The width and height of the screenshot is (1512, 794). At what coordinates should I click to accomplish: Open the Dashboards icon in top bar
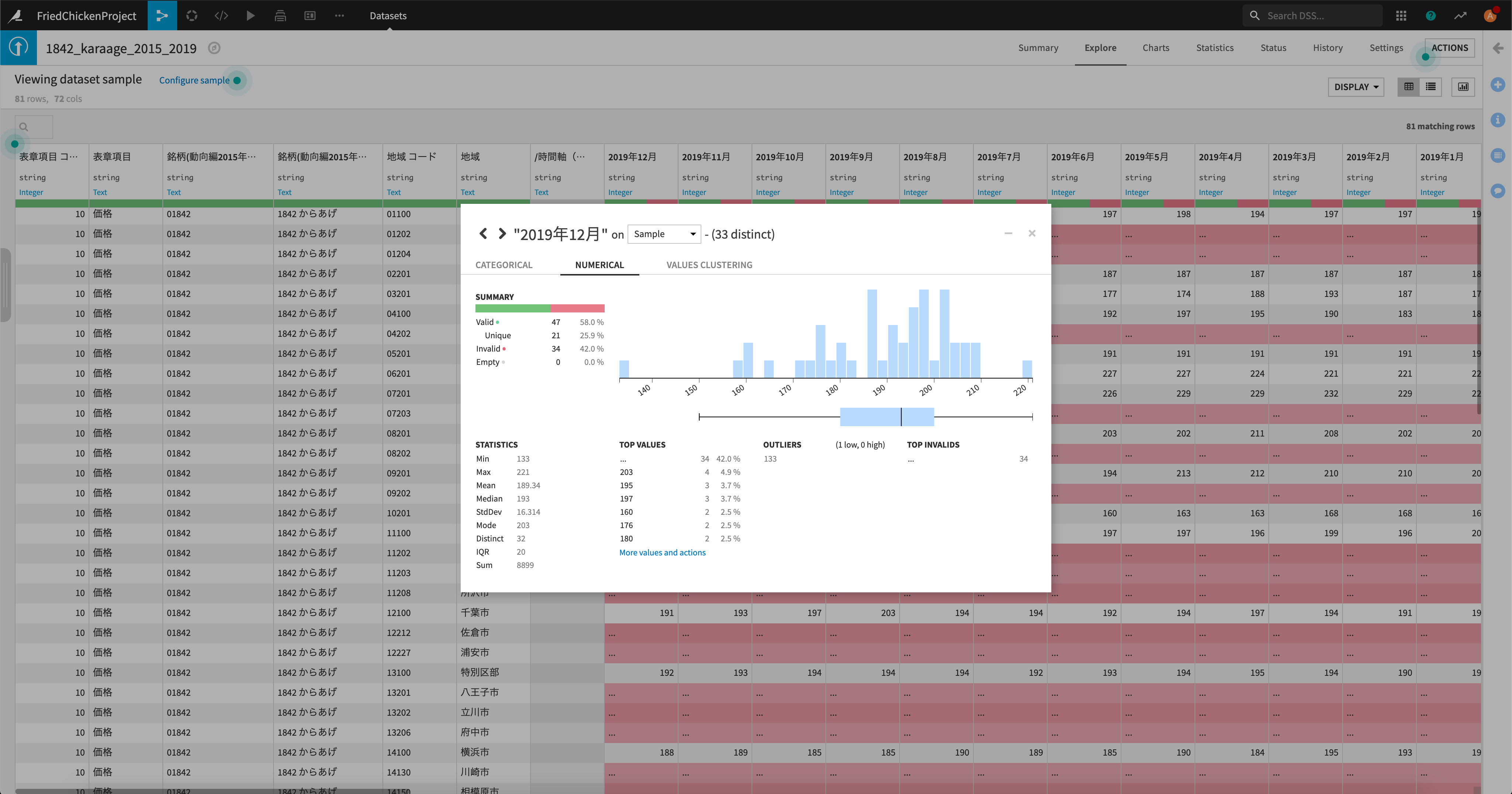310,15
